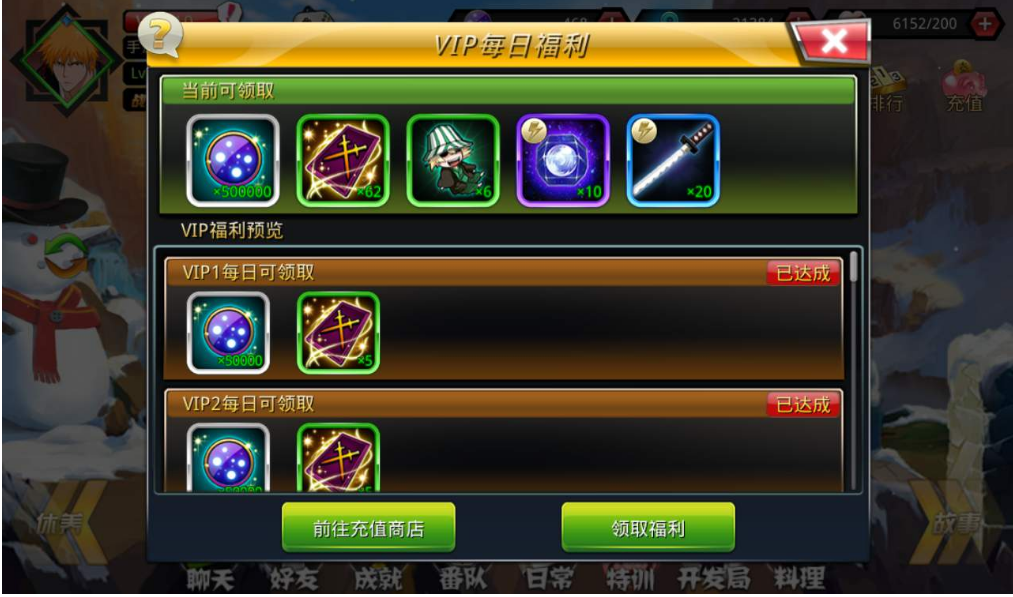1013x597 pixels.
Task: Click the VIP2 已达成 status badge
Action: click(803, 404)
